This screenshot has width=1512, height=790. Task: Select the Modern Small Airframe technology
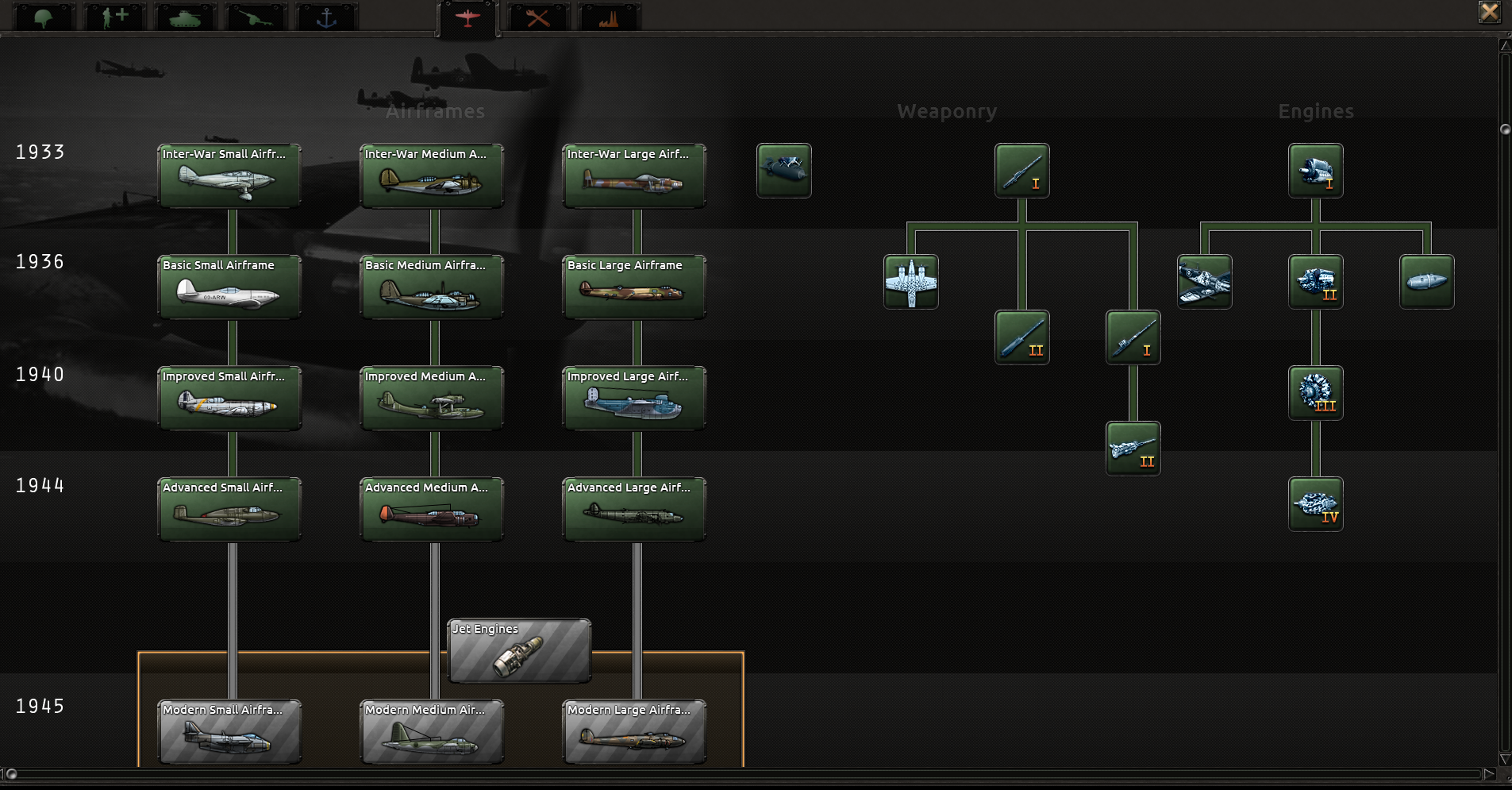coord(229,731)
